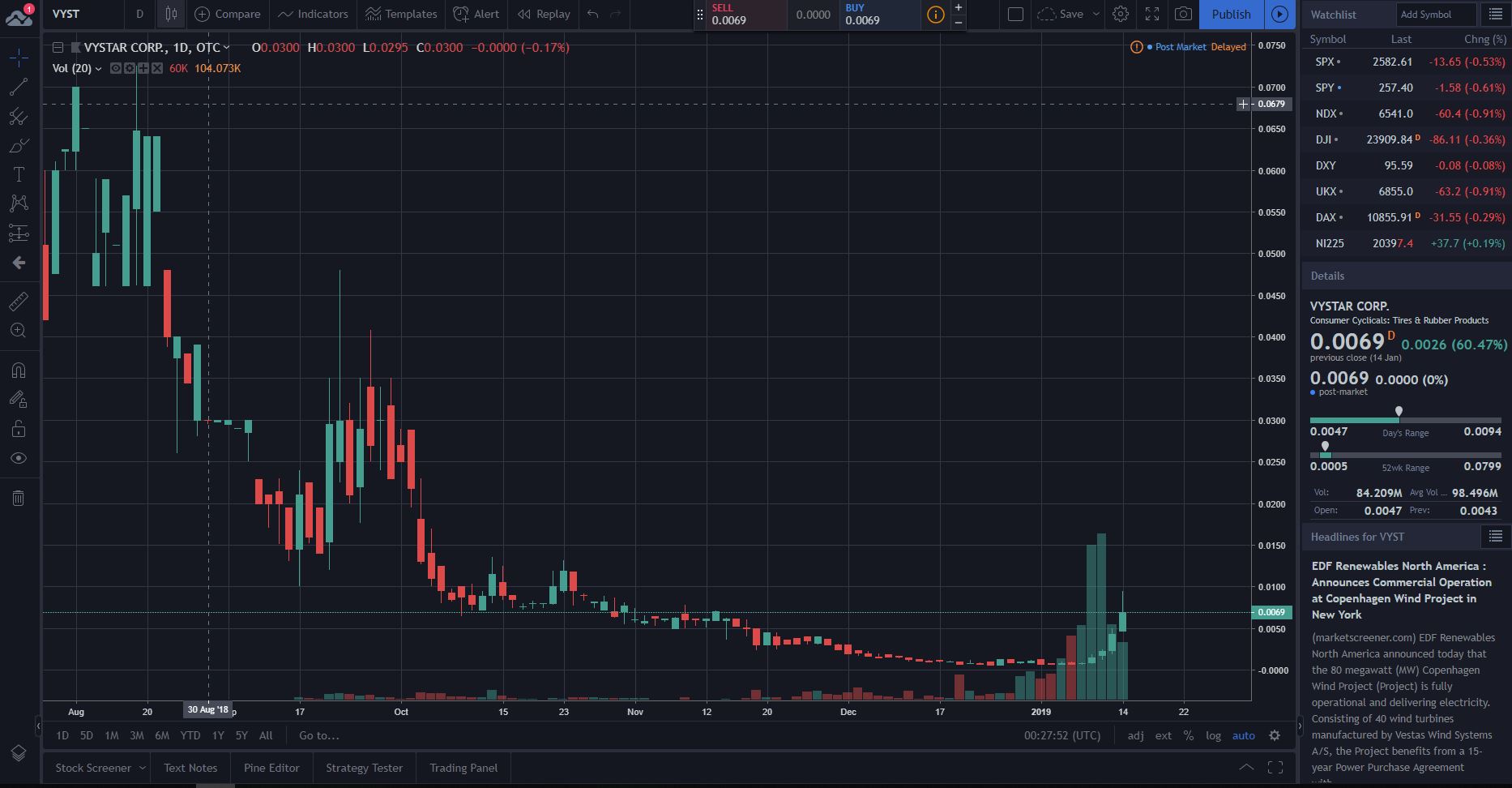
Task: Open the Templates dropdown
Action: click(x=401, y=14)
